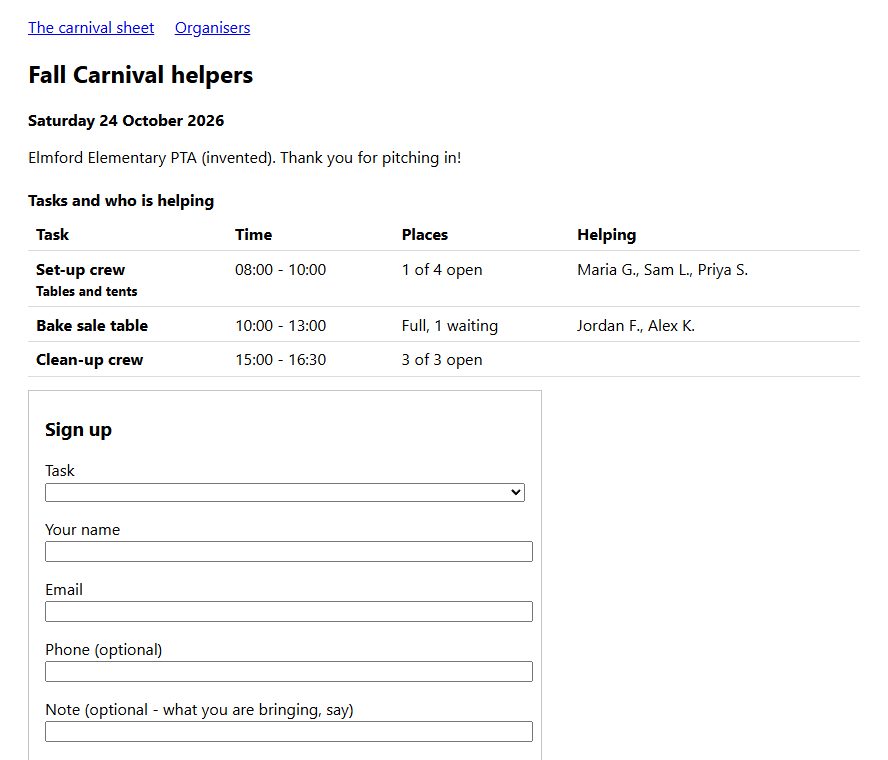
Task: Open the Task dropdown in Sign up
Action: (x=285, y=492)
